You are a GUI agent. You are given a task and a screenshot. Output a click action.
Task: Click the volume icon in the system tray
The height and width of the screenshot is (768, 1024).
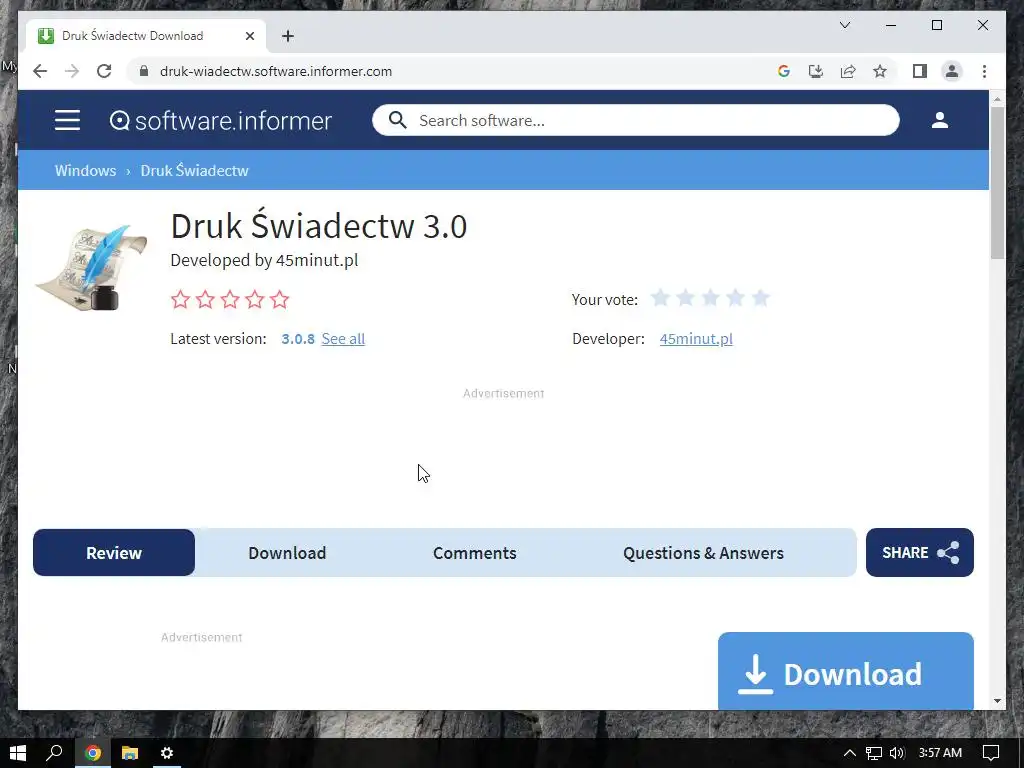(x=897, y=753)
